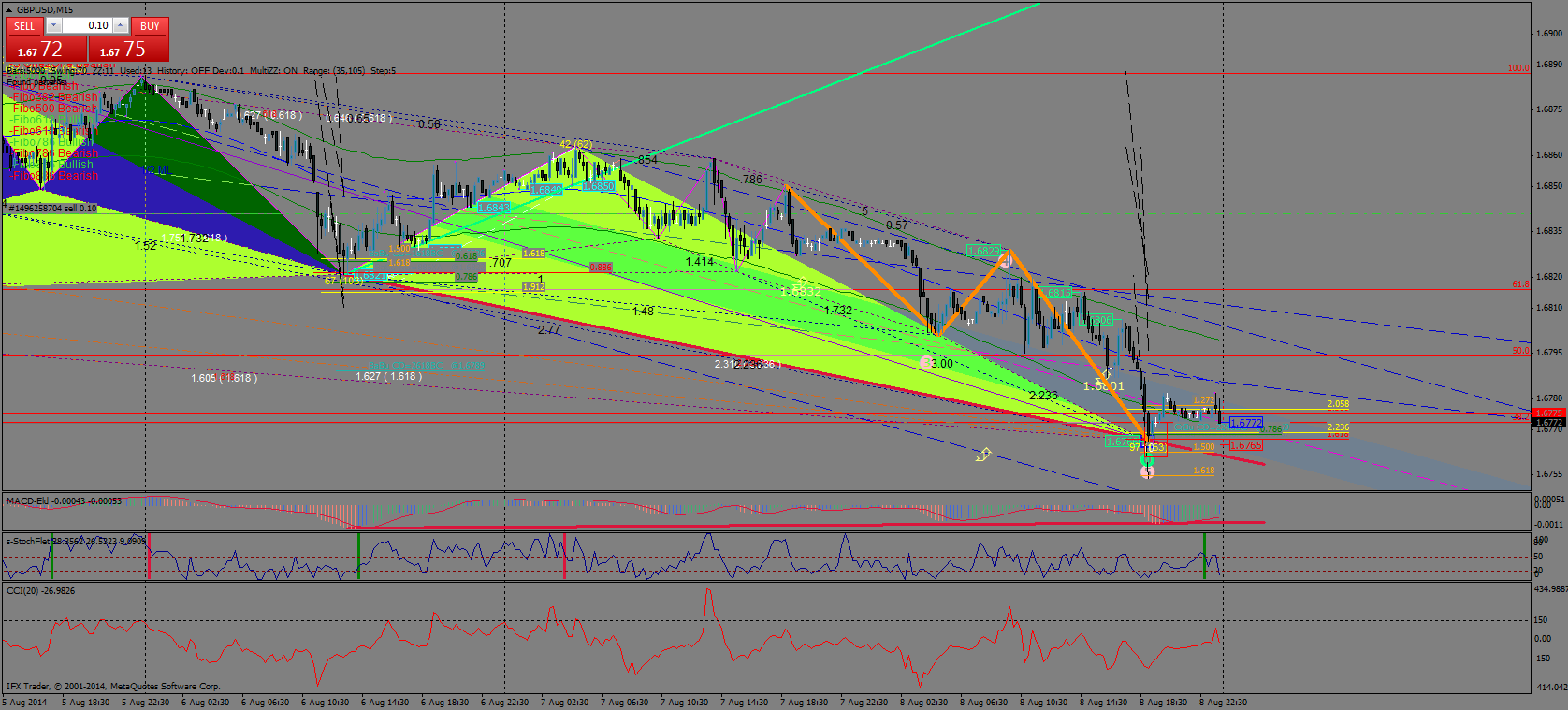Click the sell order #1496258704 line label
Image resolution: width=1568 pixels, height=710 pixels.
[51, 209]
